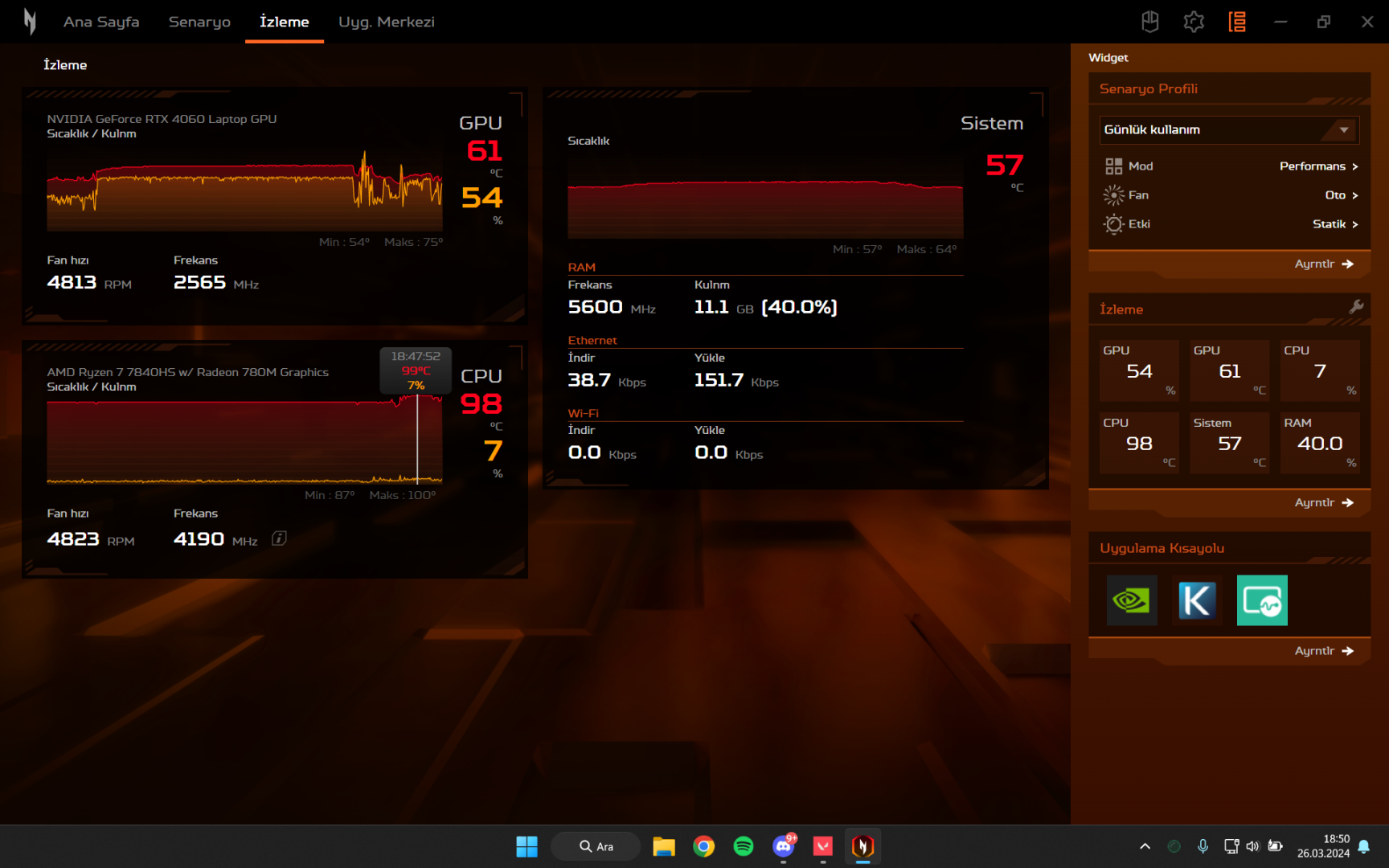Click the battery icon in the system tray
The width and height of the screenshot is (1389, 868).
point(1275,846)
